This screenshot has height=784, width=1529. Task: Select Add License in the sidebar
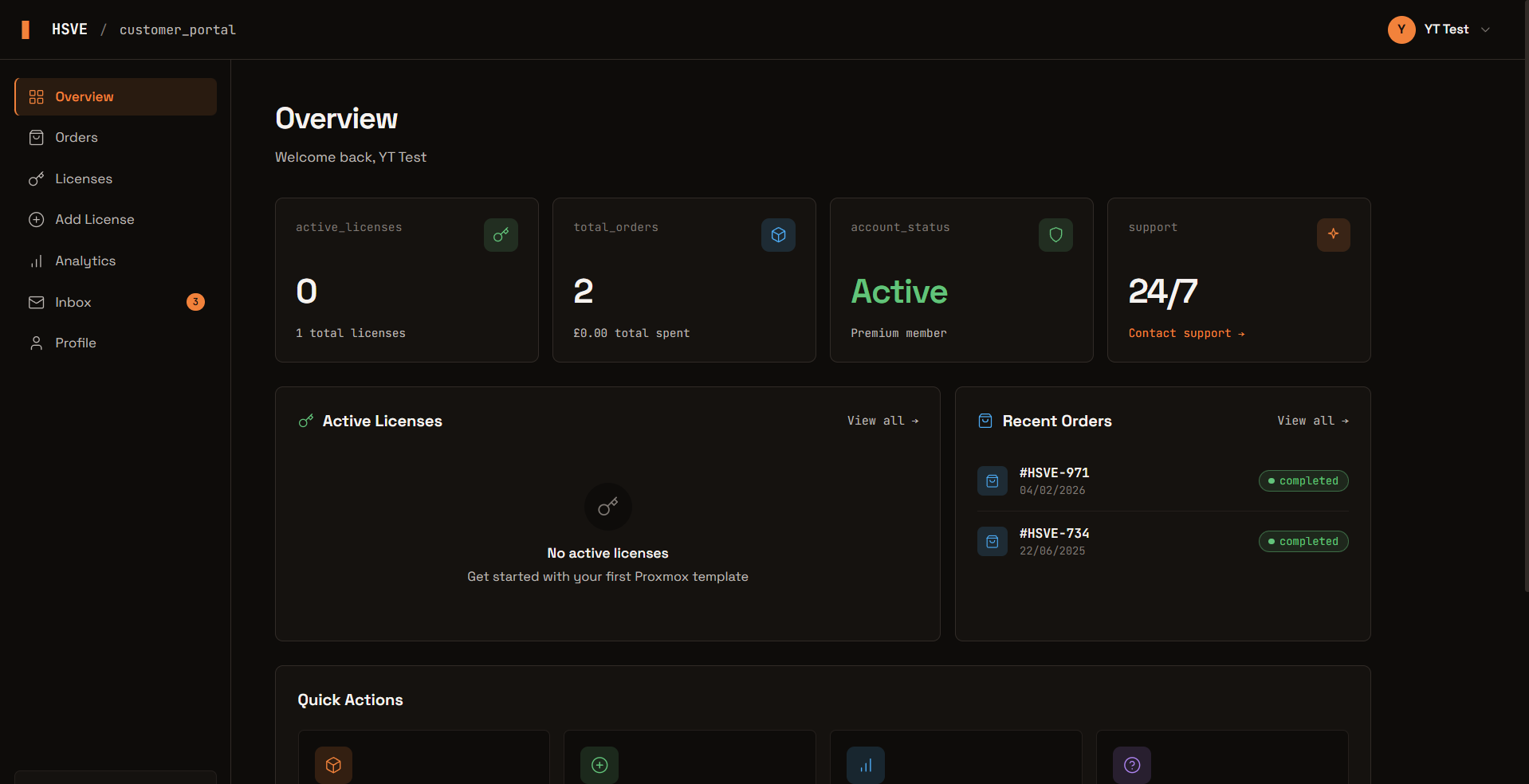[116, 220]
